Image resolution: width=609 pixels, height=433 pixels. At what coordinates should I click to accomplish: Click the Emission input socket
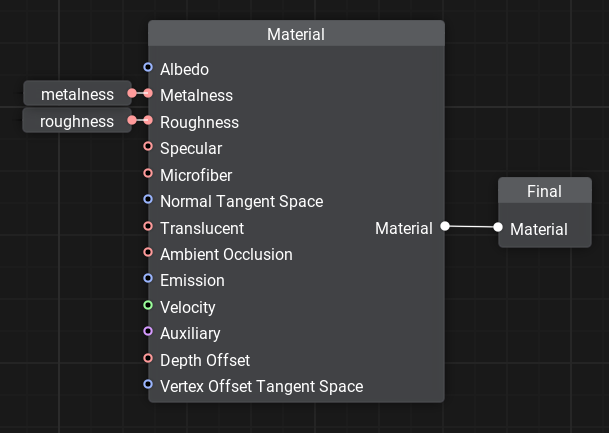point(148,279)
